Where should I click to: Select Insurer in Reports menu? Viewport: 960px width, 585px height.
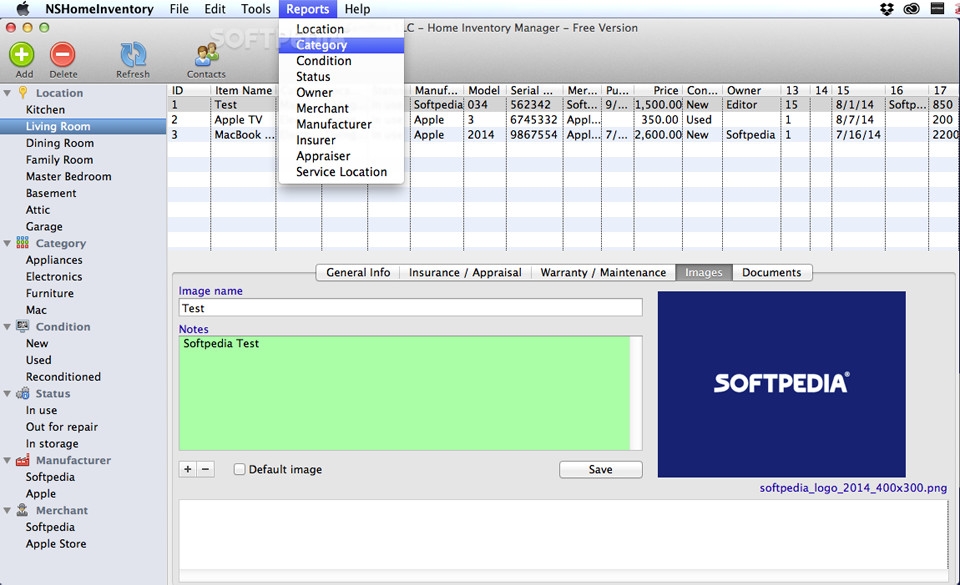tap(341, 140)
